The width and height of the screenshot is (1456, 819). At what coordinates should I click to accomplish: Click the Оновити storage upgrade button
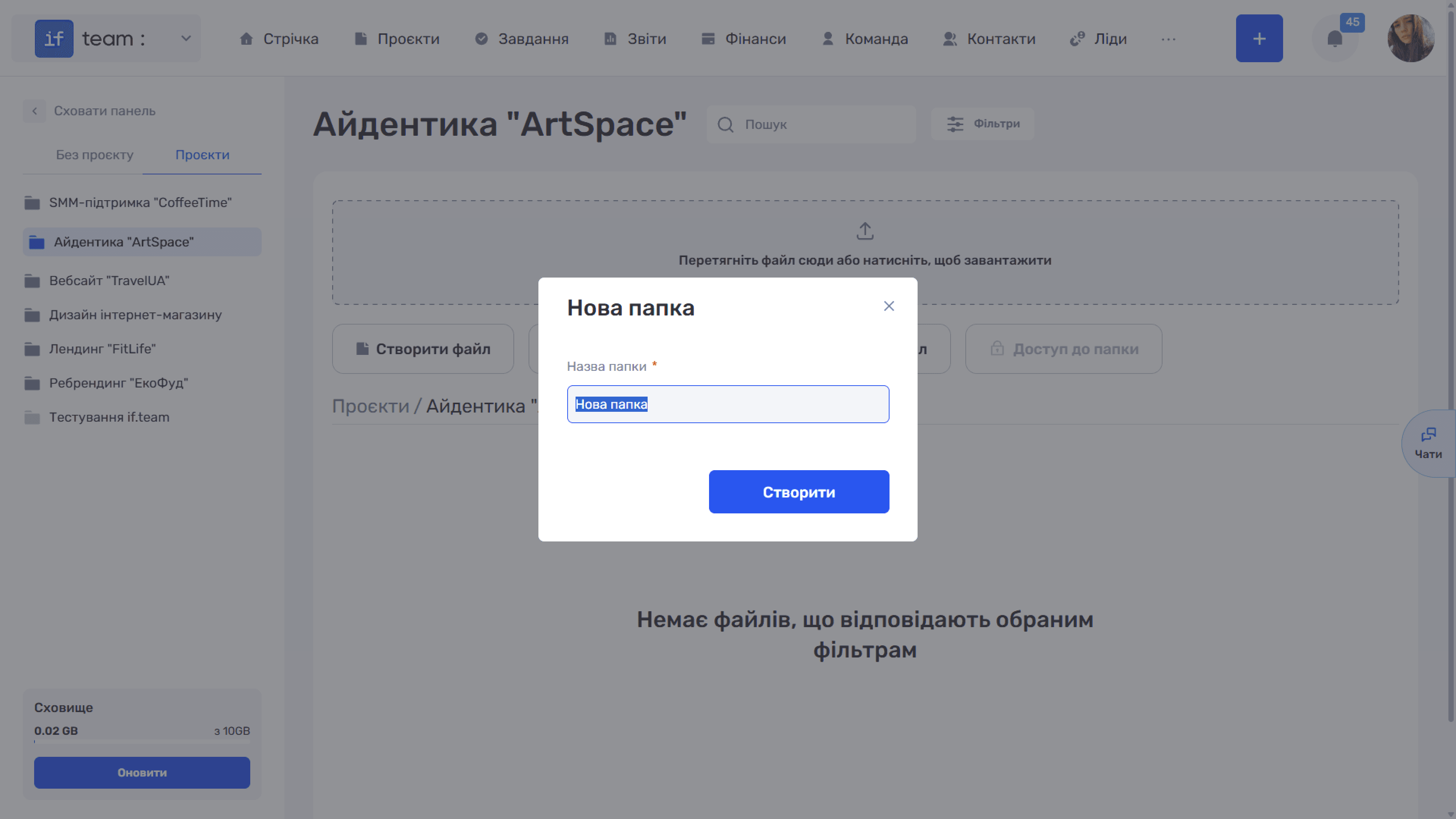coord(142,773)
